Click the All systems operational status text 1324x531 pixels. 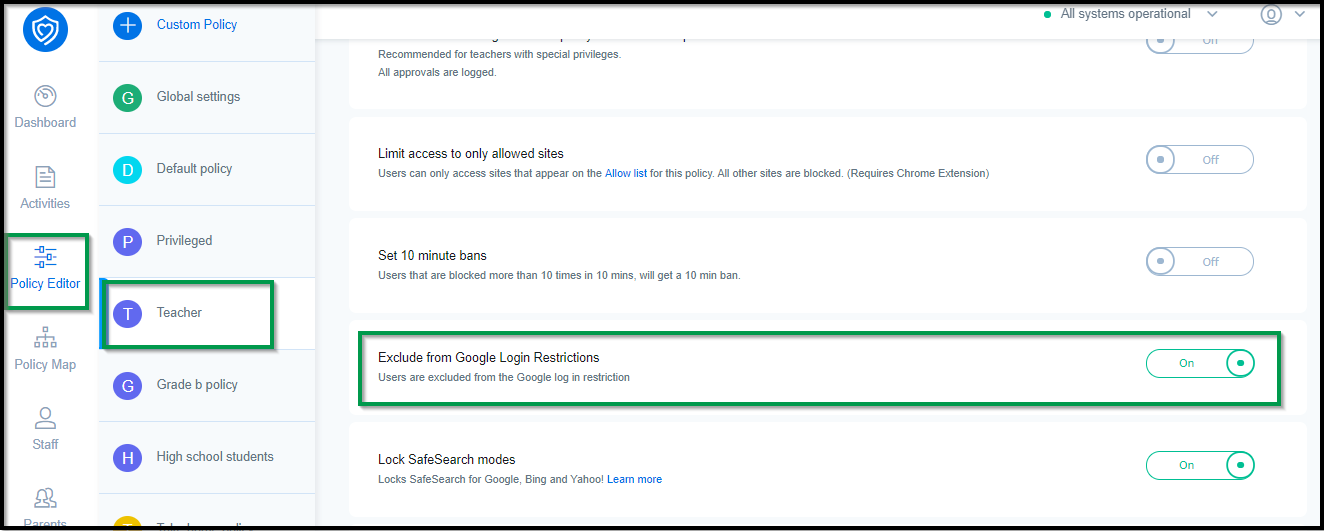pyautogui.click(x=1125, y=14)
